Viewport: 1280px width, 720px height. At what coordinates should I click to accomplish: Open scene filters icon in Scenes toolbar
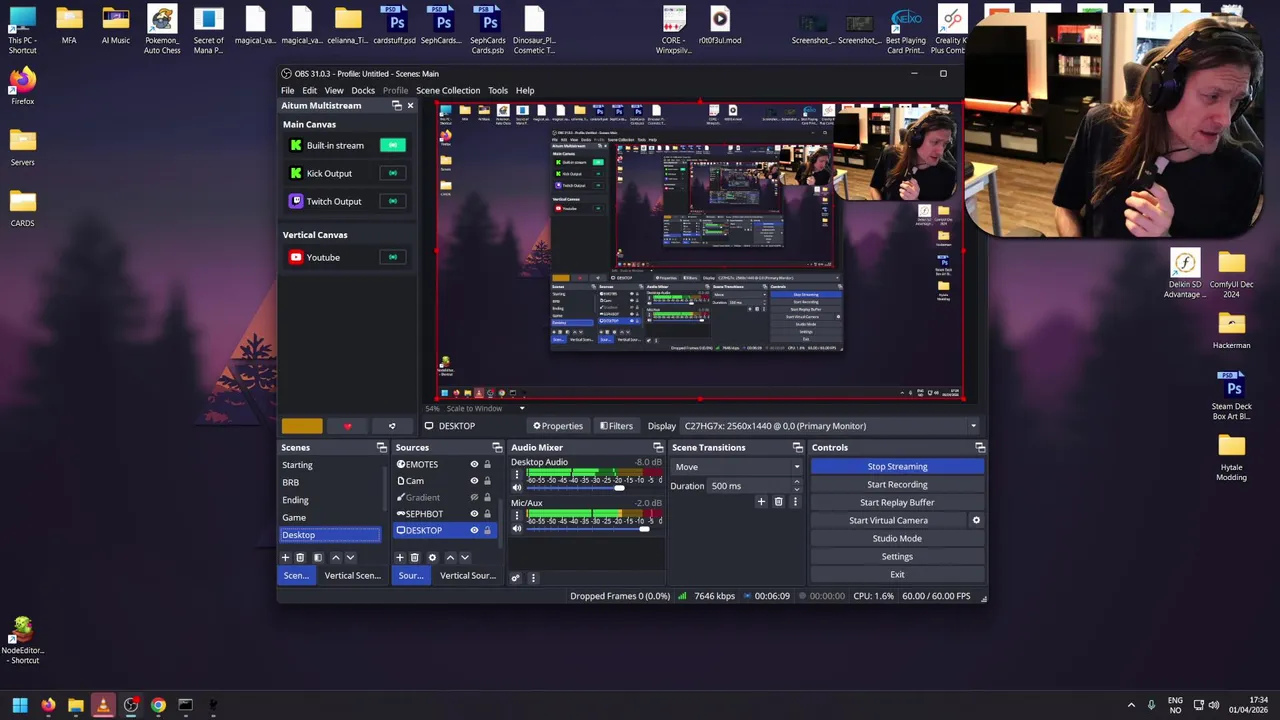coord(318,557)
